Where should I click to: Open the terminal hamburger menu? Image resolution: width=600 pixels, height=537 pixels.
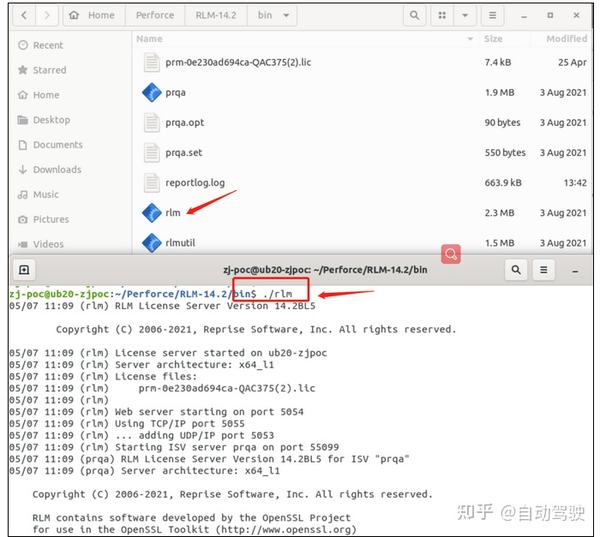(543, 270)
